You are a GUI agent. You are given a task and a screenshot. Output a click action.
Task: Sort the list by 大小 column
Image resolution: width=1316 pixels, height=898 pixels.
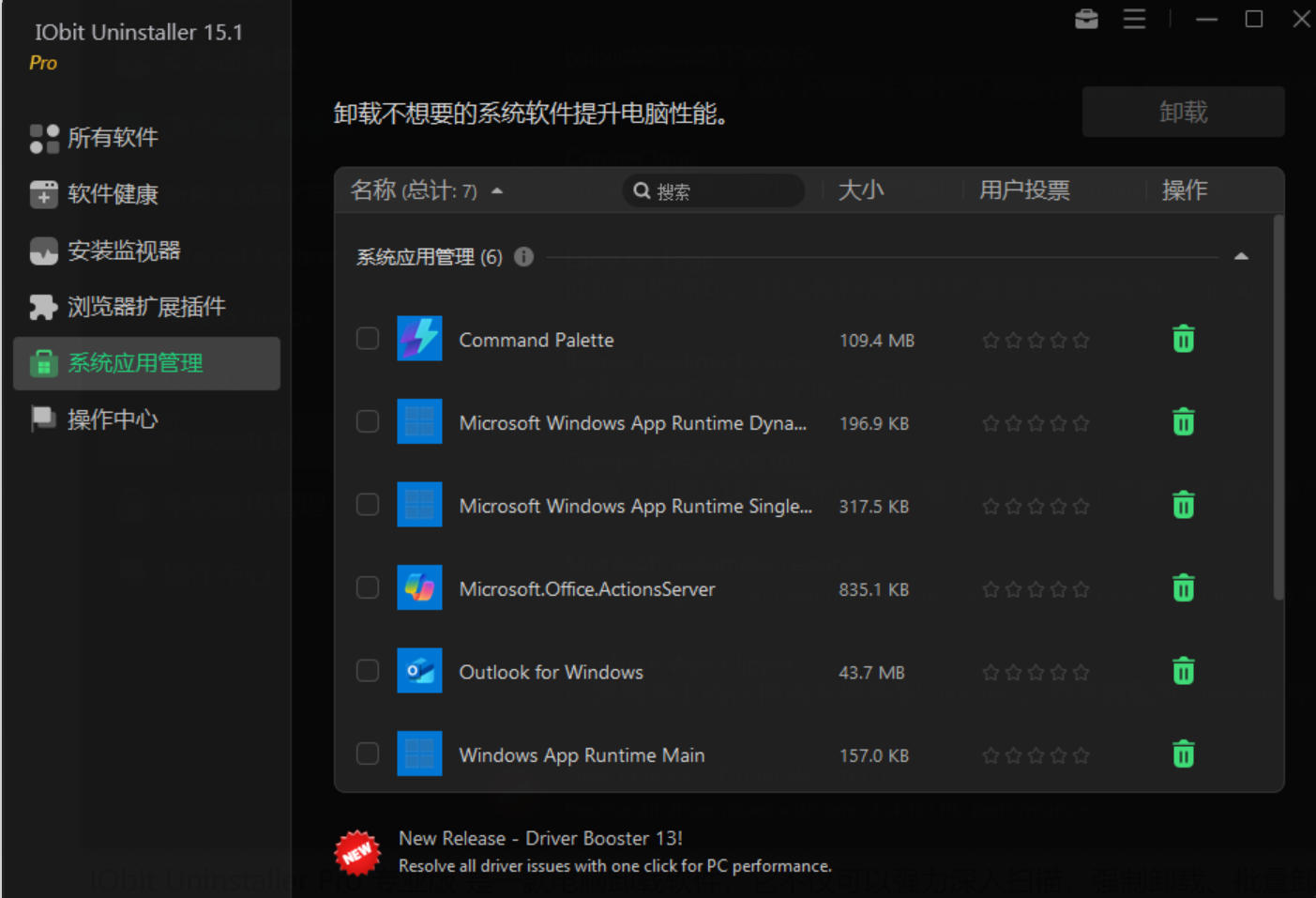(x=860, y=190)
